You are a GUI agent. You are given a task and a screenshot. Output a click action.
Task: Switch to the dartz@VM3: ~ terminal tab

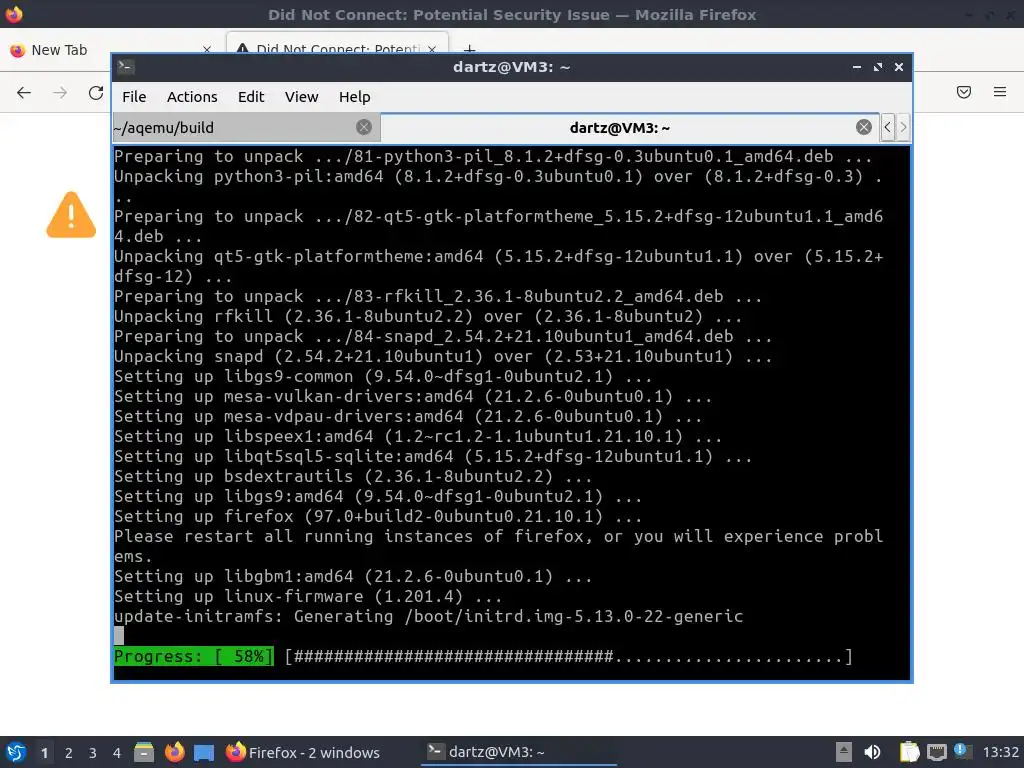click(x=630, y=127)
